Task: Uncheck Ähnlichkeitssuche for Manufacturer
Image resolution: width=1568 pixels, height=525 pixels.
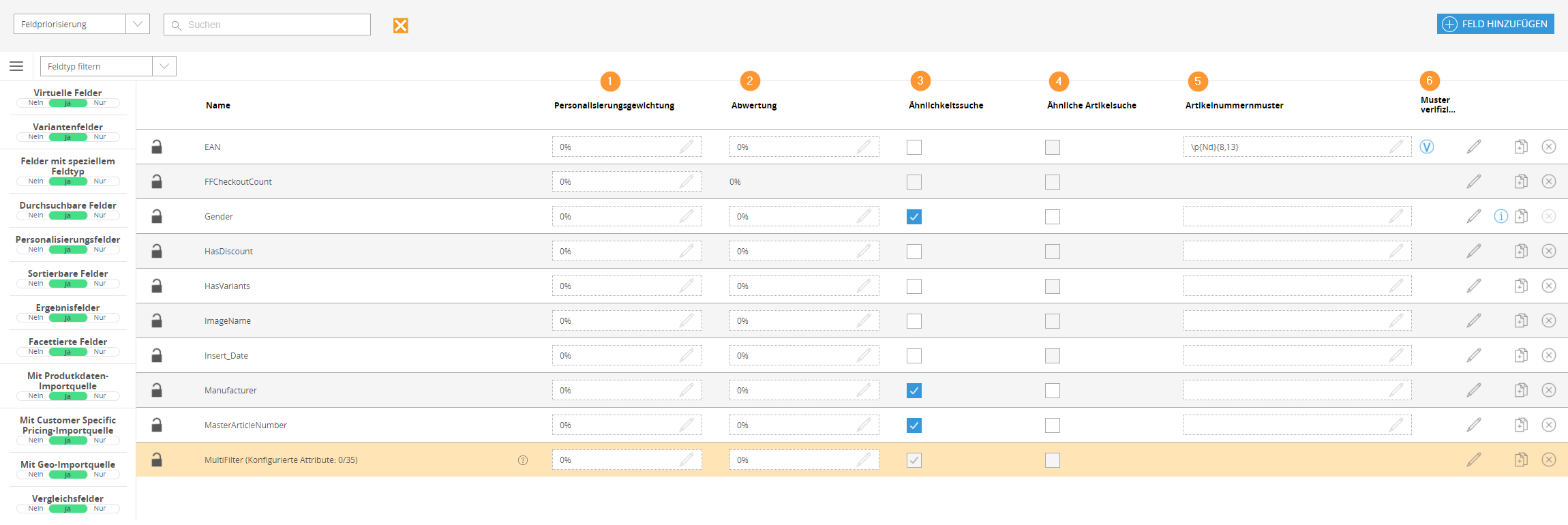Action: coord(914,391)
